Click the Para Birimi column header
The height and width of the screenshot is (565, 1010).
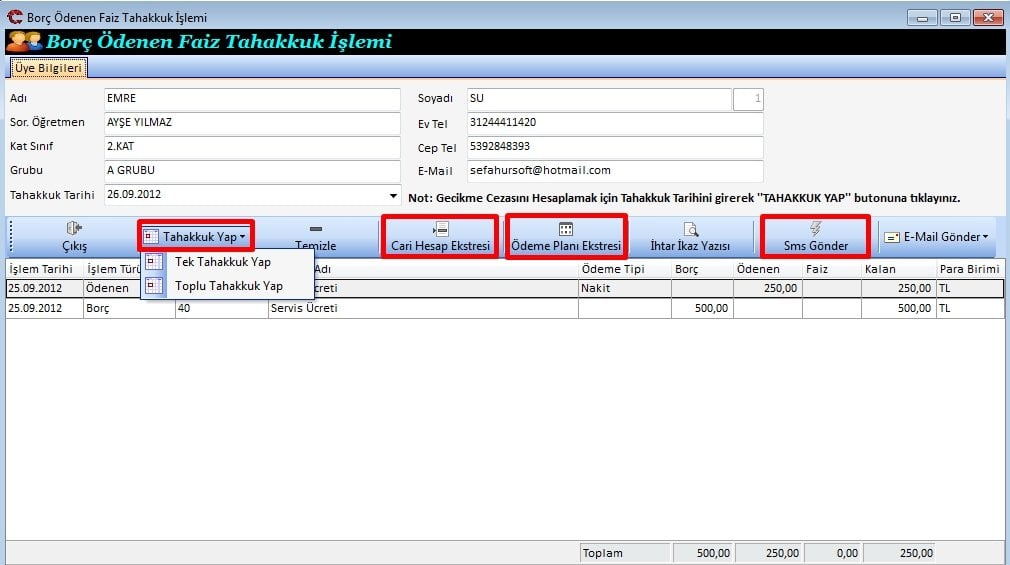point(969,270)
